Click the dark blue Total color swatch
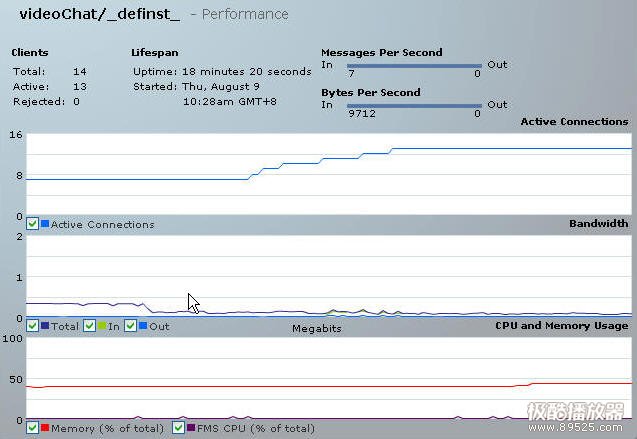The image size is (637, 439). [45, 326]
